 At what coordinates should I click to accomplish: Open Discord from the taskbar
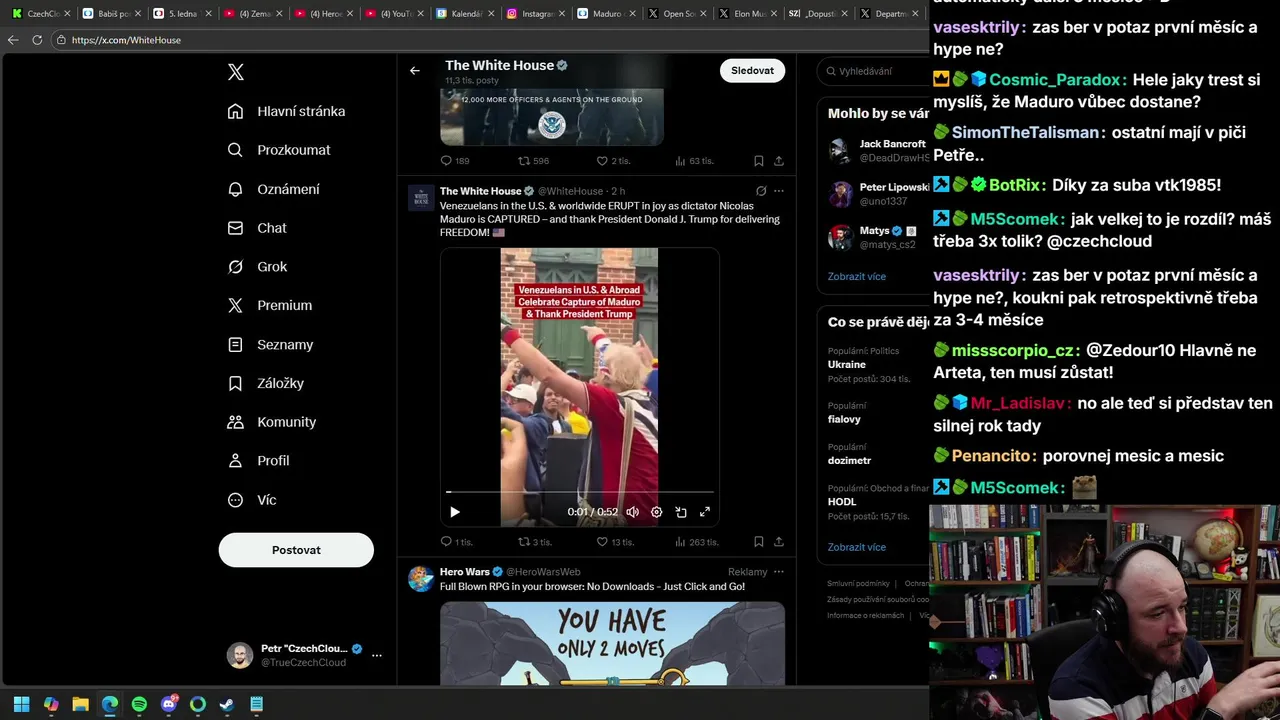pos(169,704)
